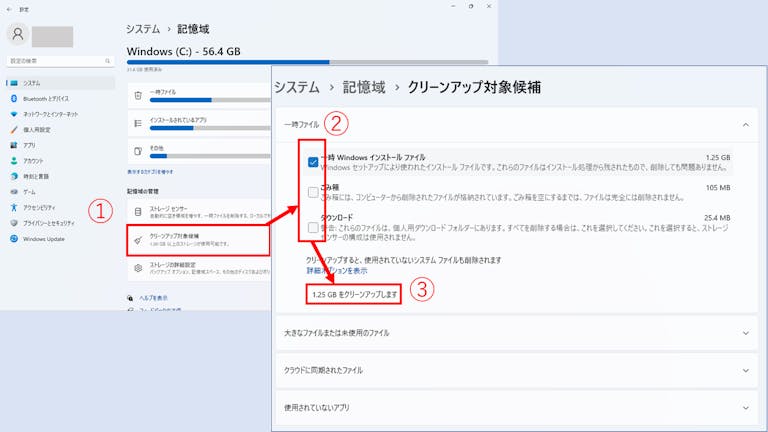Viewport: 768px width, 432px height.
Task: Click the trash icon beside 一時ファイル
Action: (138, 96)
